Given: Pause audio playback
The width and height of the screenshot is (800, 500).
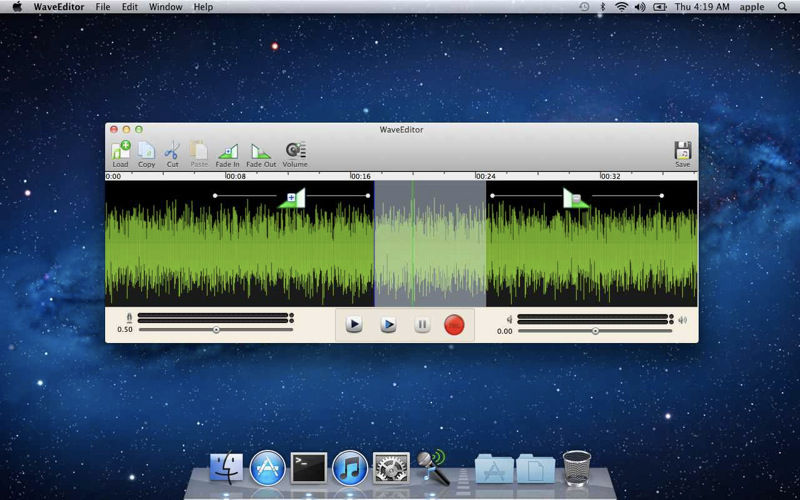Looking at the screenshot, I should click(x=422, y=324).
